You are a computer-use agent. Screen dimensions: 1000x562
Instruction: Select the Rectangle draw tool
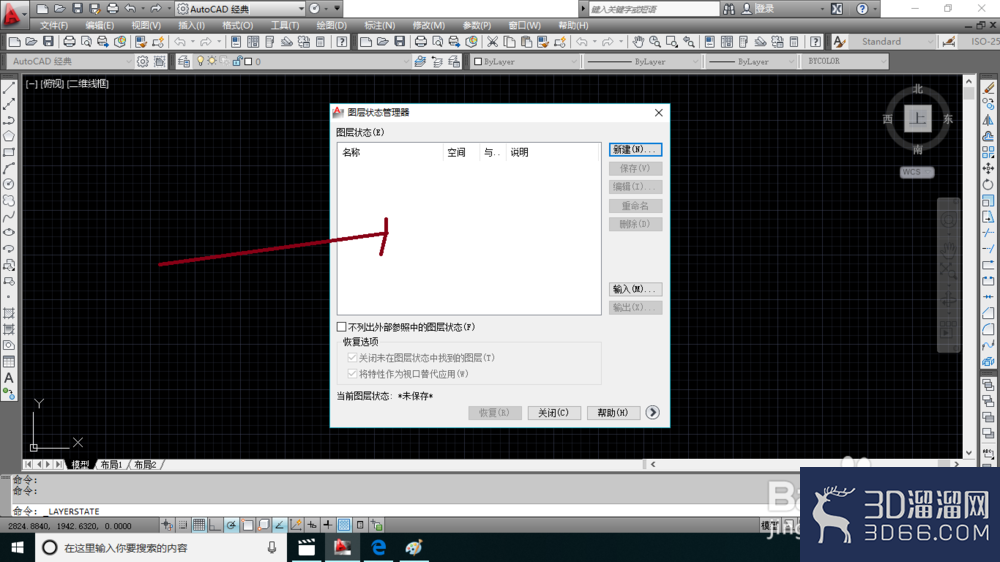pos(9,152)
